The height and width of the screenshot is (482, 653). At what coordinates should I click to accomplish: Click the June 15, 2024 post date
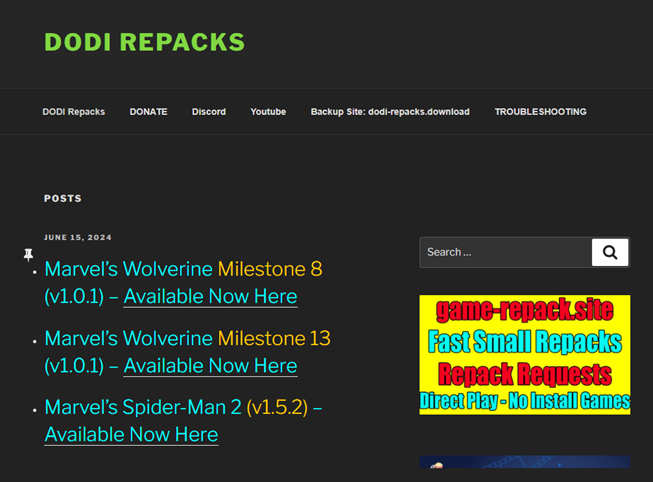pos(78,238)
